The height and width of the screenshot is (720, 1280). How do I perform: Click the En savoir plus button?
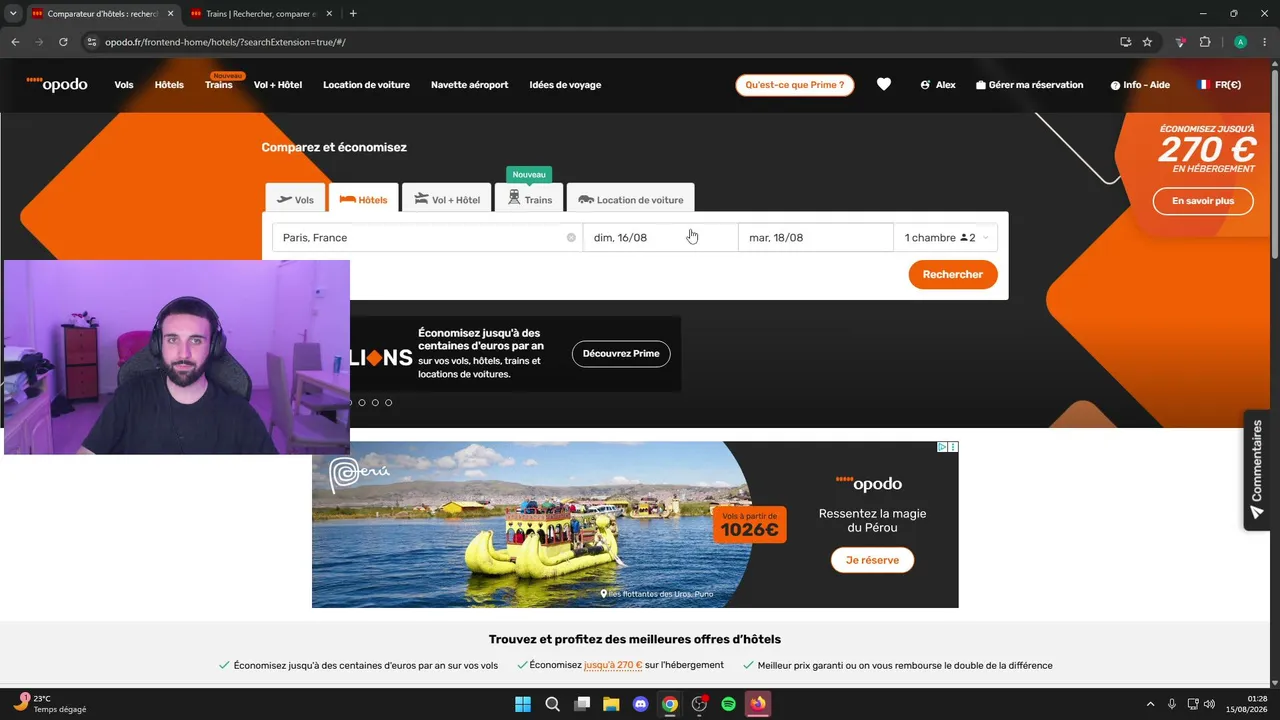point(1203,201)
